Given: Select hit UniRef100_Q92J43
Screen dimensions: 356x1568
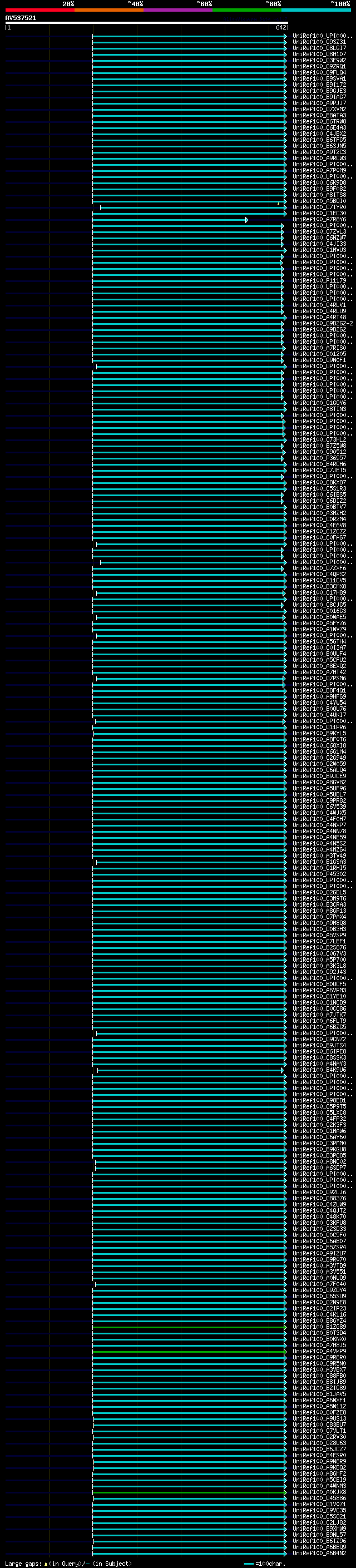Looking at the screenshot, I should 319,972.
